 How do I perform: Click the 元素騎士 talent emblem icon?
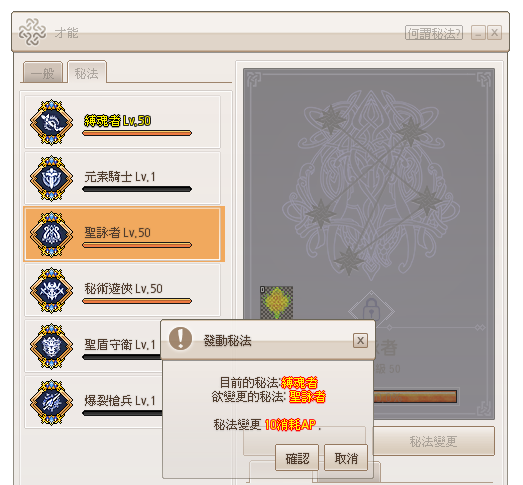pos(51,178)
